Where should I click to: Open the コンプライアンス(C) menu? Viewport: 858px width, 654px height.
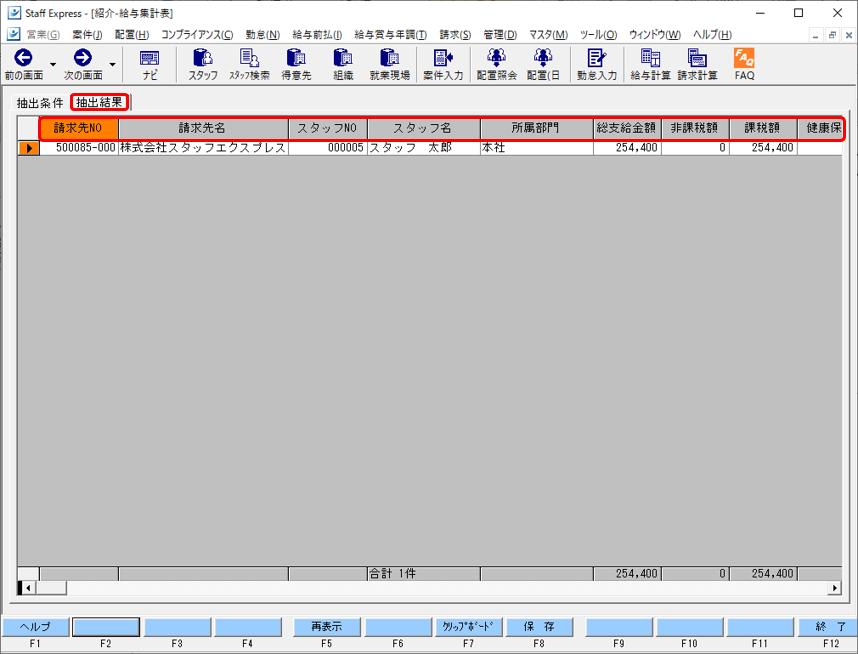coord(197,34)
